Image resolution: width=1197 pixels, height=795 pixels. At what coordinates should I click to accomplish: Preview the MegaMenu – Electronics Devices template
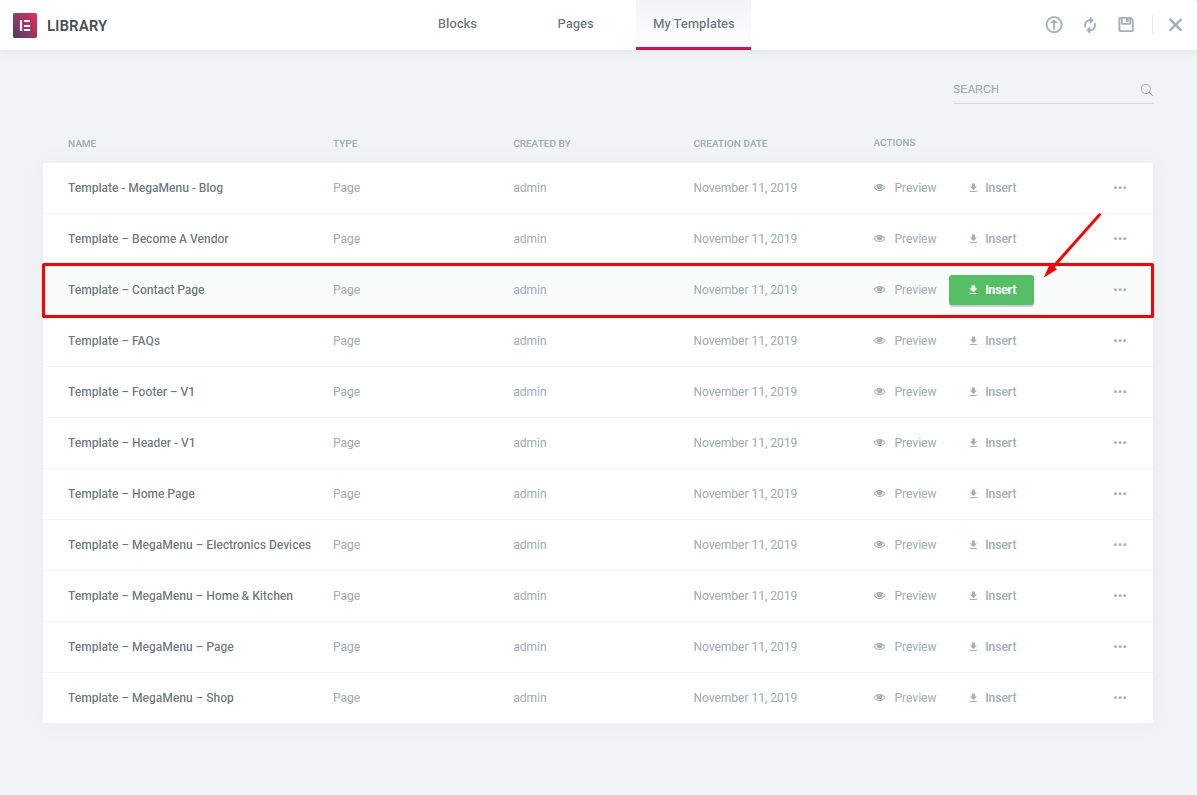click(905, 545)
